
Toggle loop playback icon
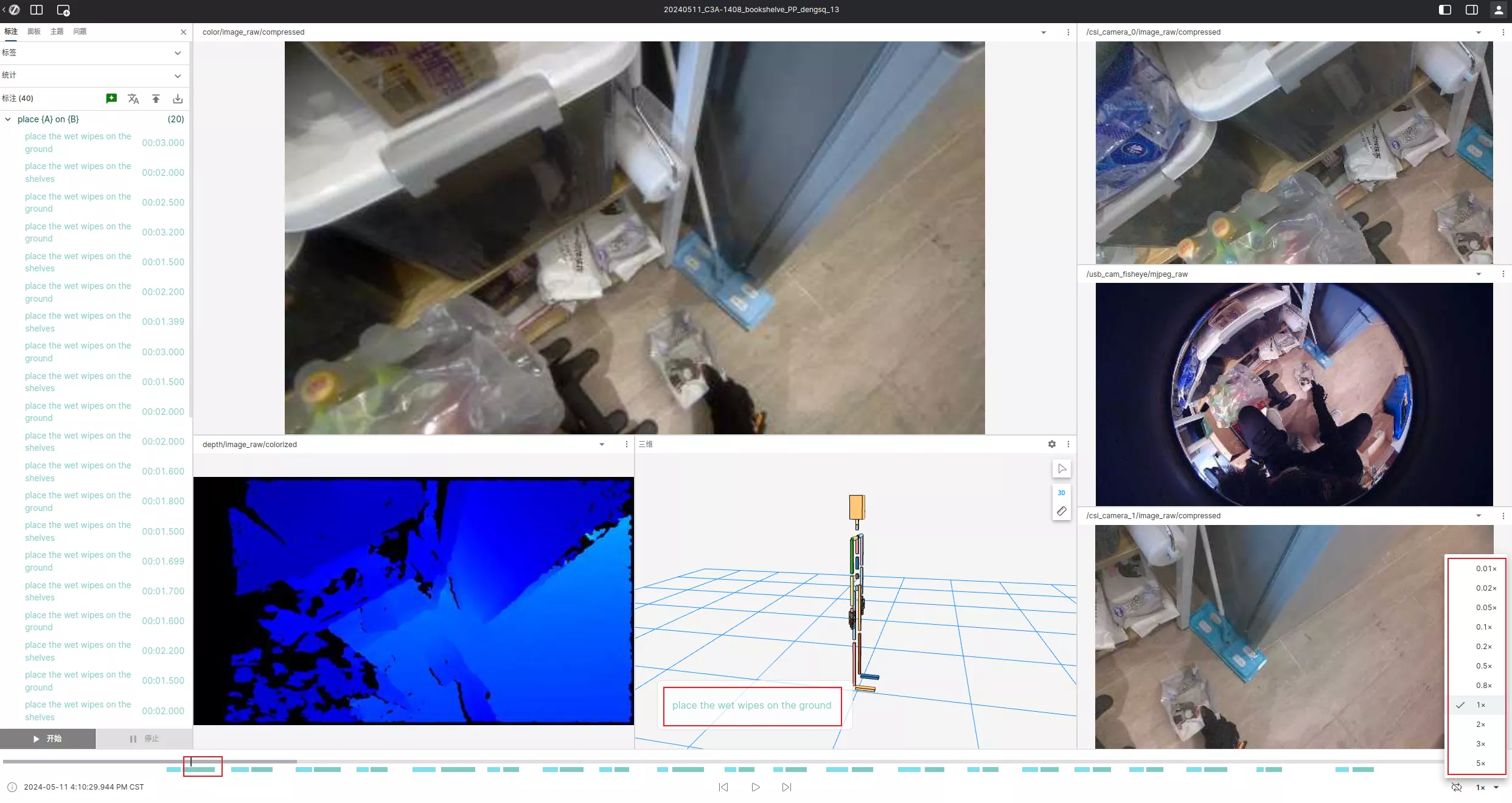(1457, 787)
